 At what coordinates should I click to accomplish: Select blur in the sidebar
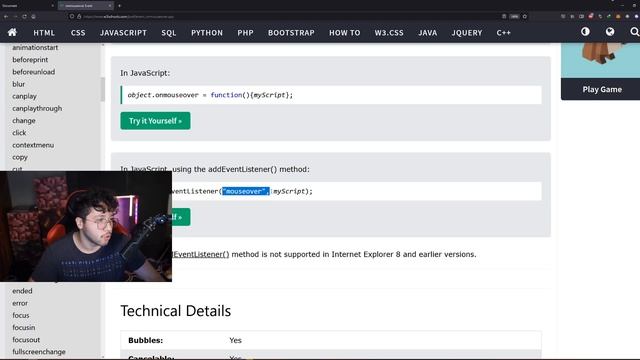coord(18,84)
